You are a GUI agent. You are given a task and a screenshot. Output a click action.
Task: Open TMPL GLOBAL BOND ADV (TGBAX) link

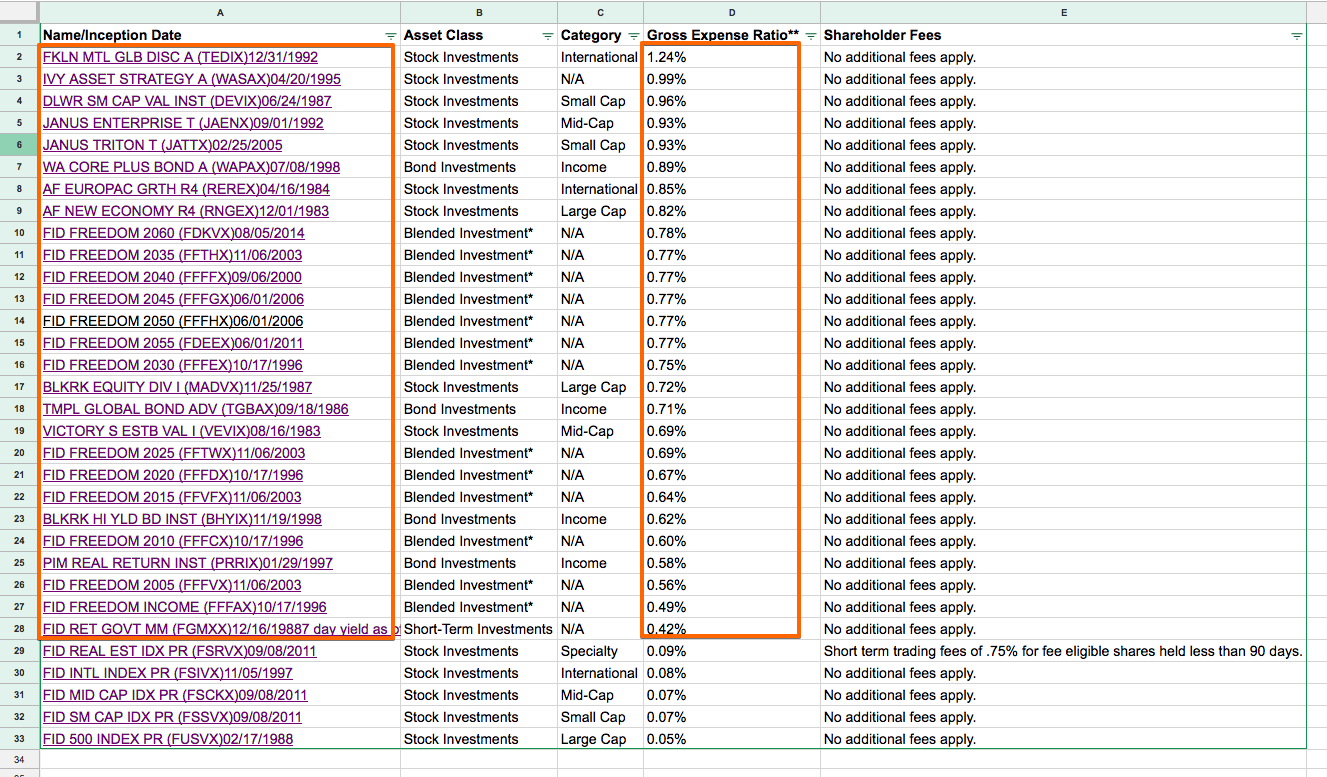(196, 409)
